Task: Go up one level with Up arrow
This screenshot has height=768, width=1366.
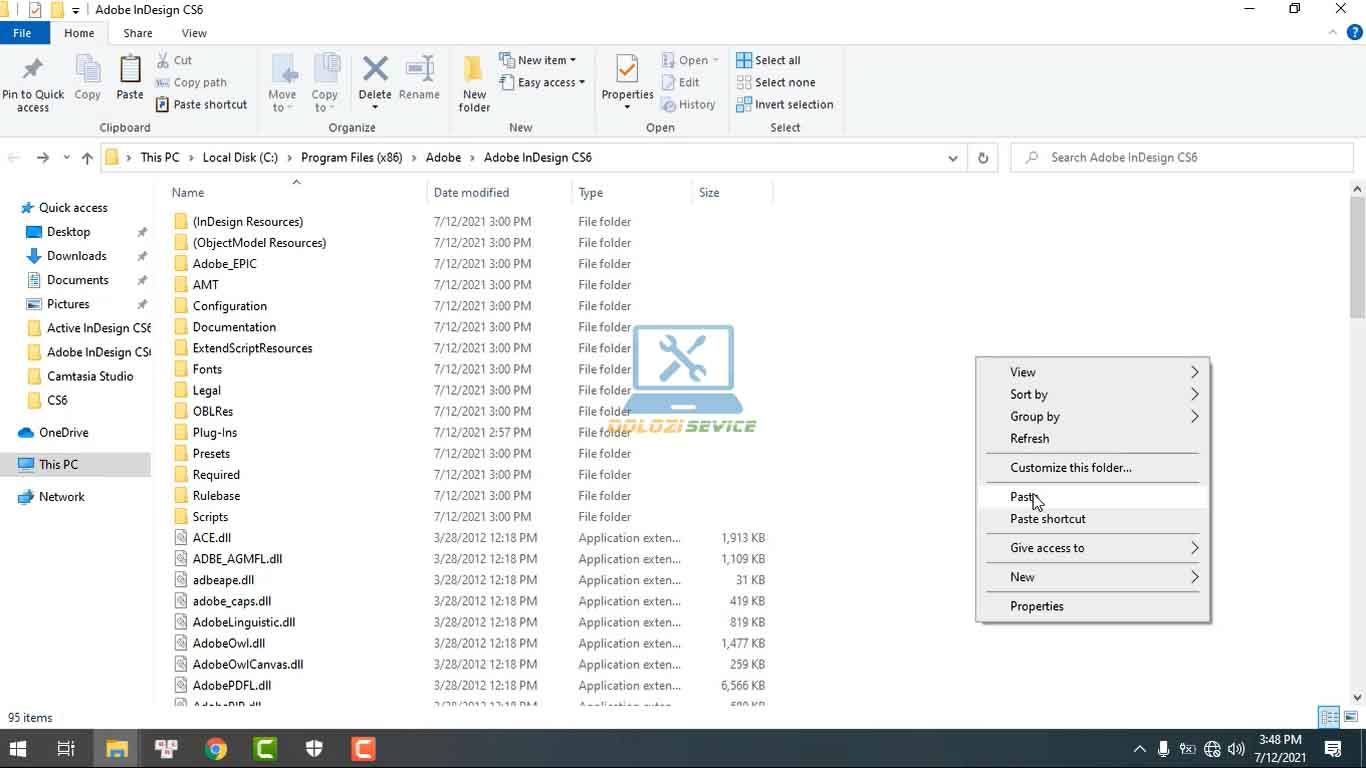Action: (87, 158)
